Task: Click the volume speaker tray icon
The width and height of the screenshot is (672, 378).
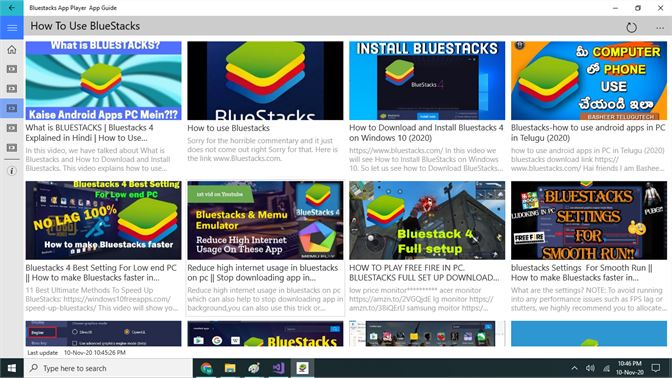Action: pos(590,368)
